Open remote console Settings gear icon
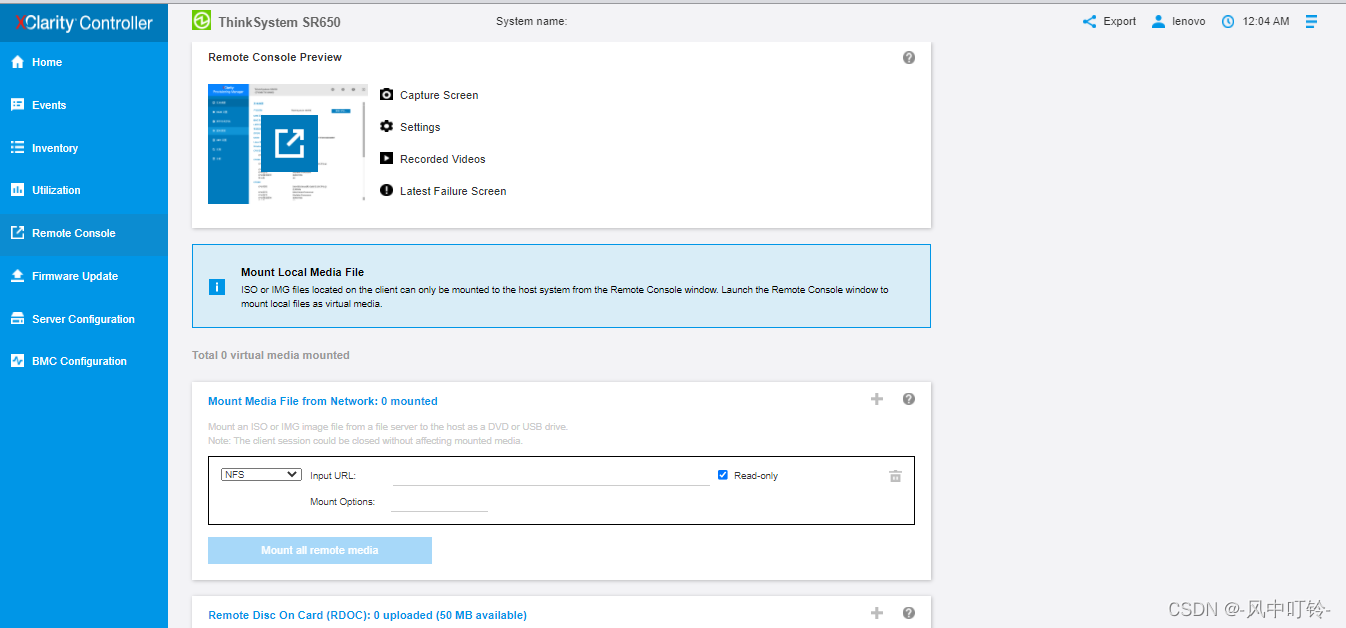This screenshot has width=1346, height=628. click(387, 127)
